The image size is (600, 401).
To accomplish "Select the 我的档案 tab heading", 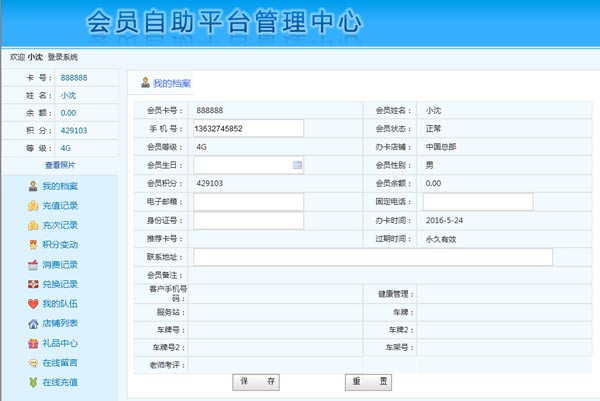I will 172,83.
